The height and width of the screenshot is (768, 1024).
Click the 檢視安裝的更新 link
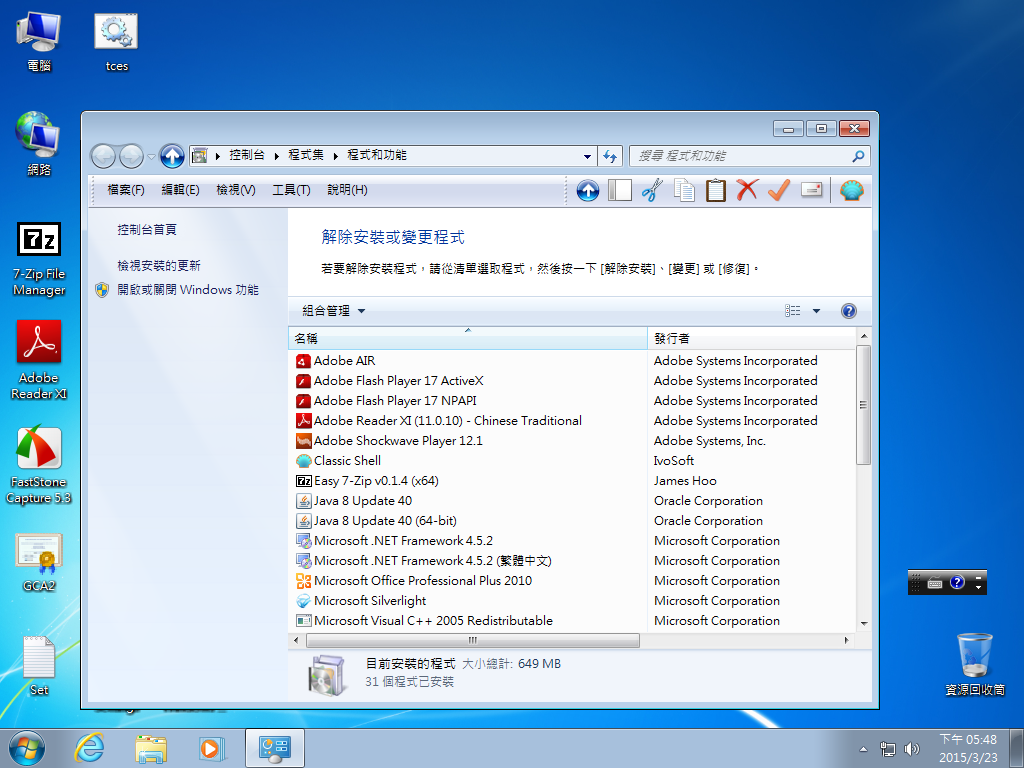point(159,266)
